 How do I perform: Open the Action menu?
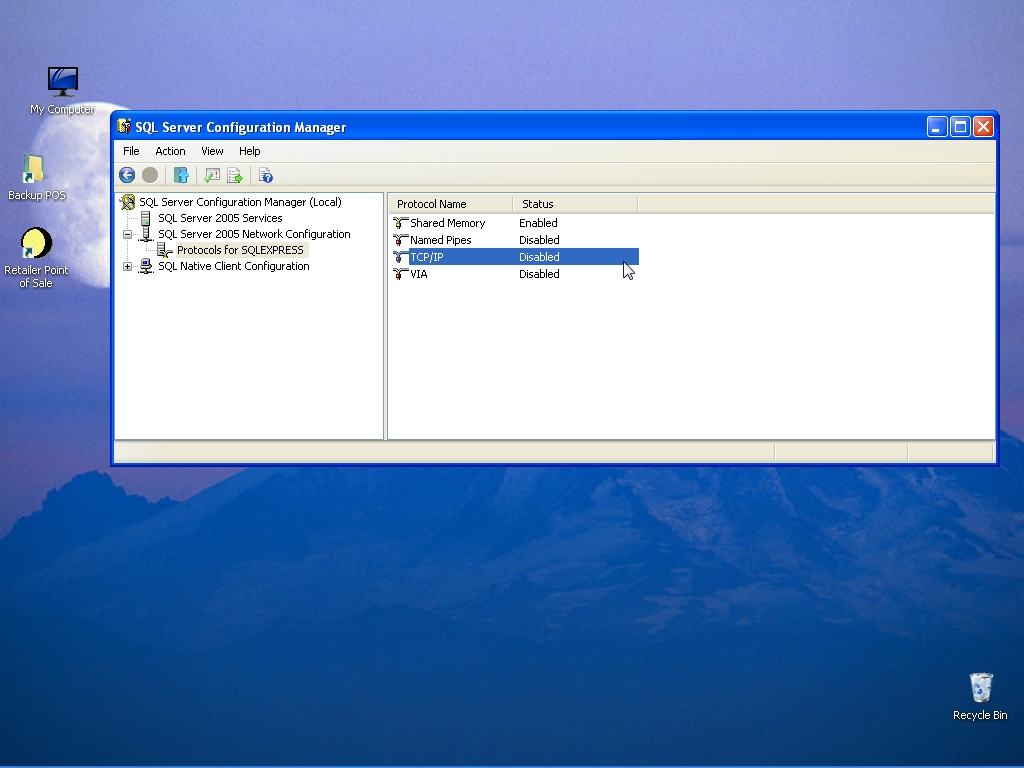[x=170, y=151]
